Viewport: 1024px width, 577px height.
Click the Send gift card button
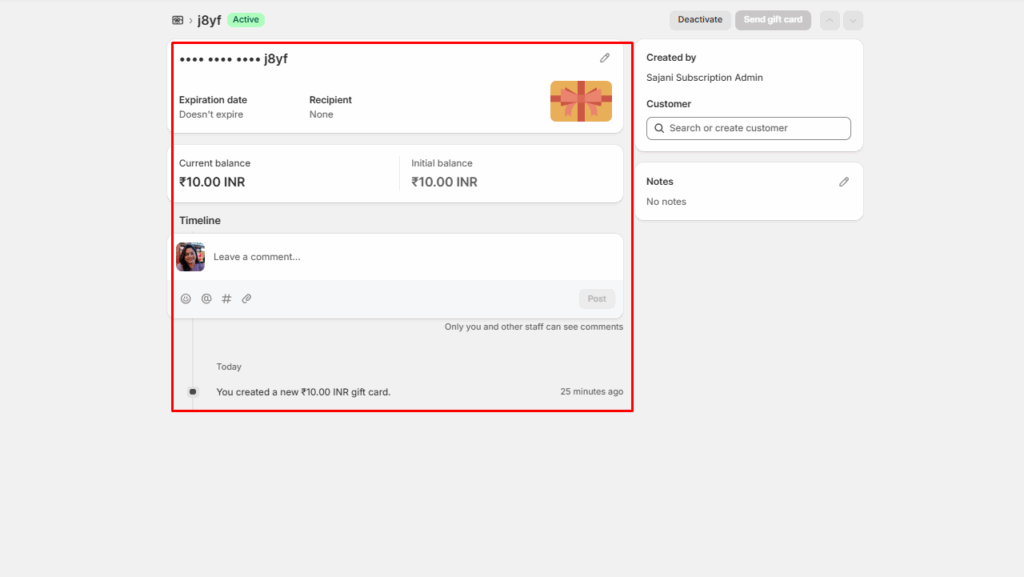coord(772,20)
